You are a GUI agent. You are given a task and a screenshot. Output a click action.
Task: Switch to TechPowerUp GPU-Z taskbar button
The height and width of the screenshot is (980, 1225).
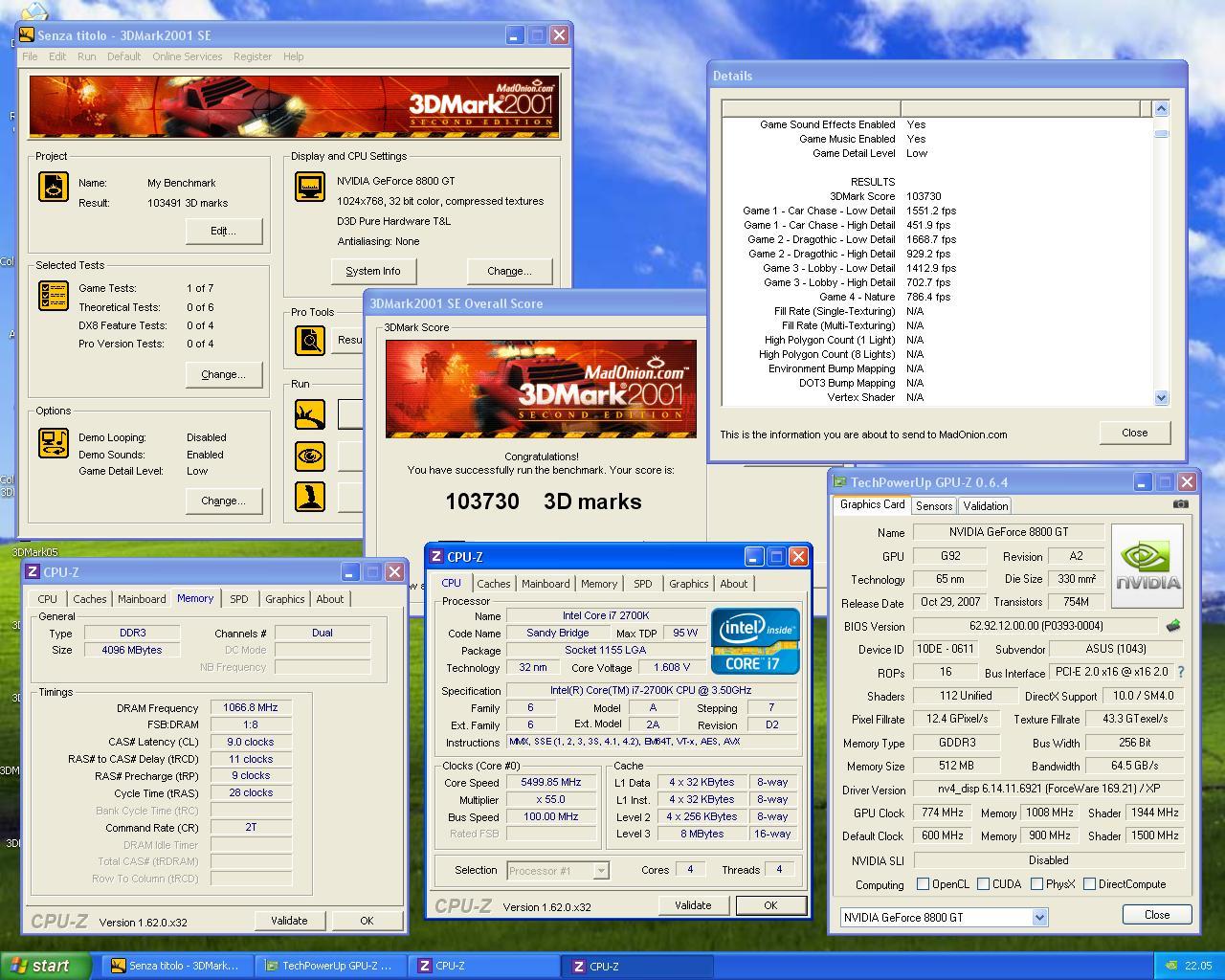330,966
